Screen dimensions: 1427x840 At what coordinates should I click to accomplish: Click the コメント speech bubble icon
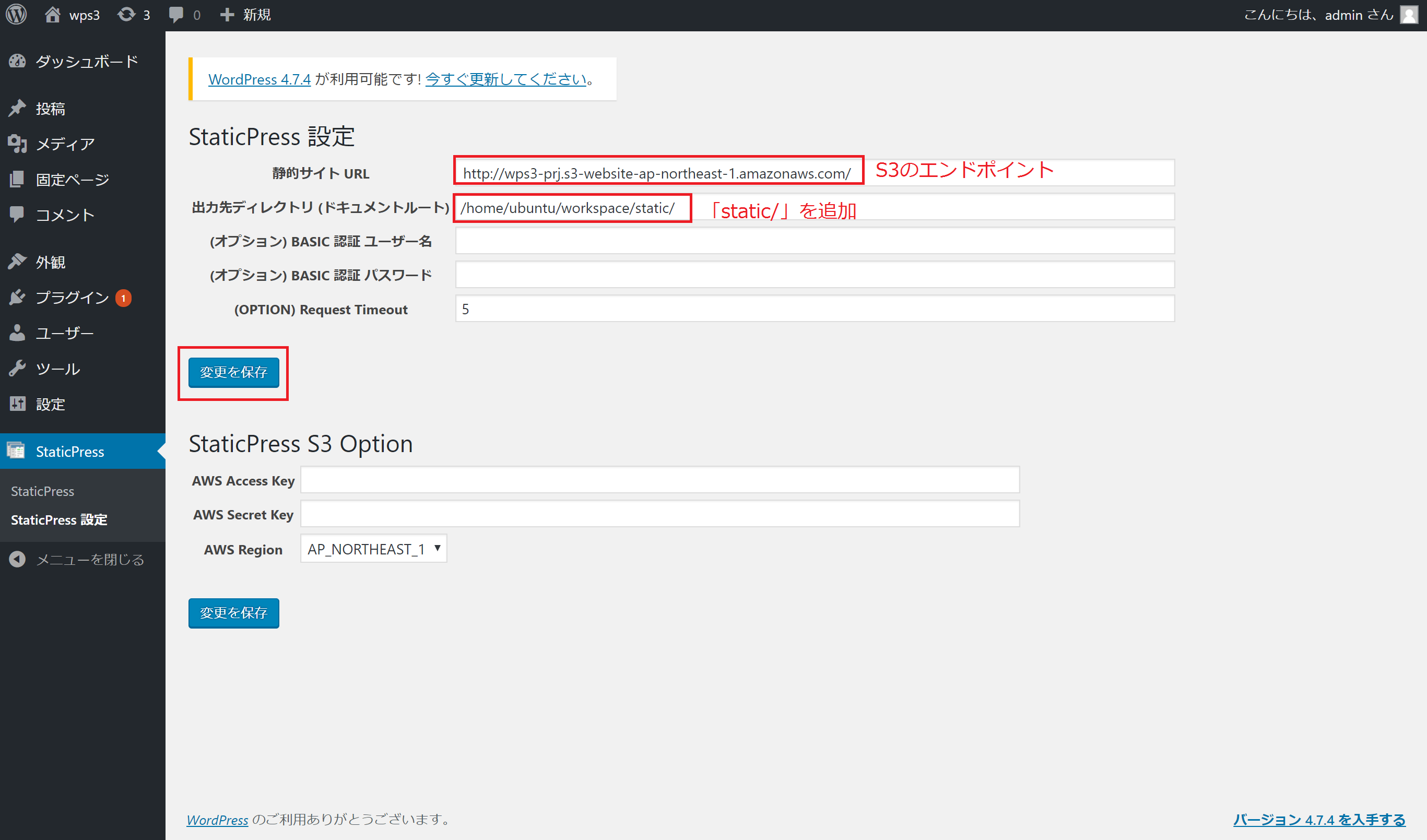(x=18, y=215)
